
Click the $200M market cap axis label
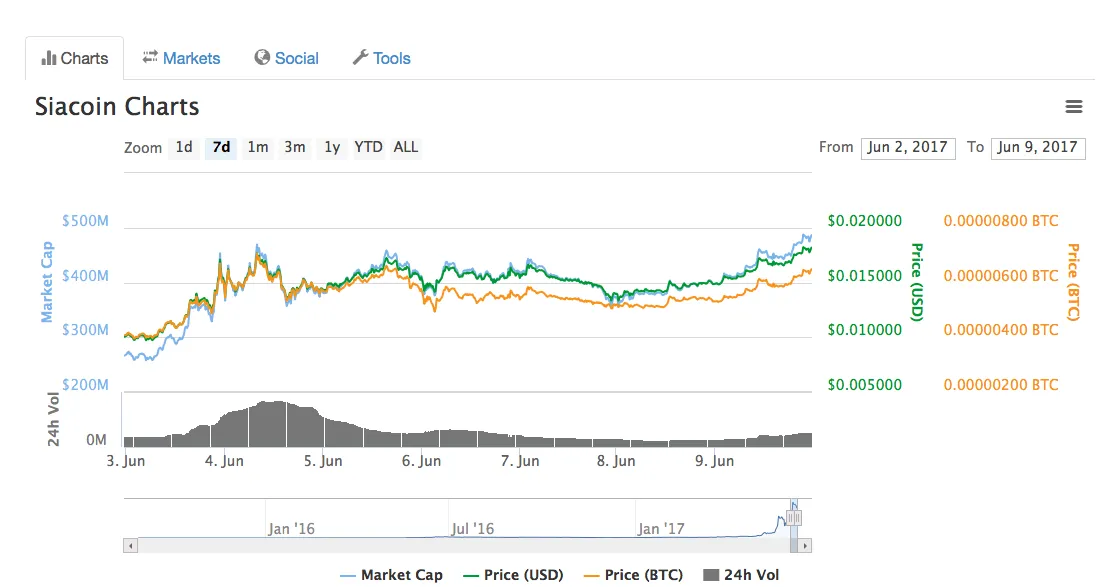click(85, 385)
